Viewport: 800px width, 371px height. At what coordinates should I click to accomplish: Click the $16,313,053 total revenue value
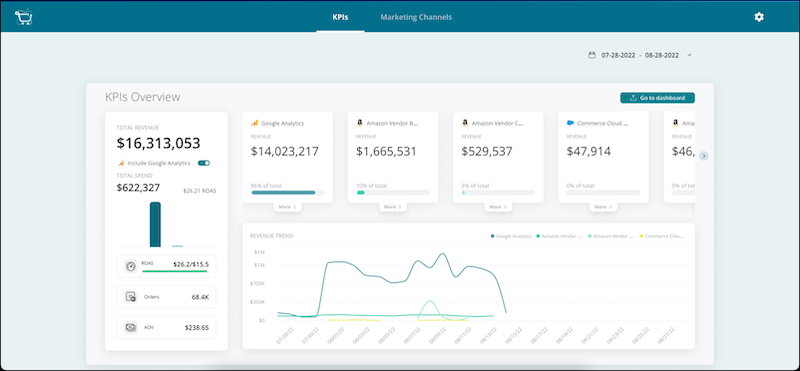[x=159, y=143]
